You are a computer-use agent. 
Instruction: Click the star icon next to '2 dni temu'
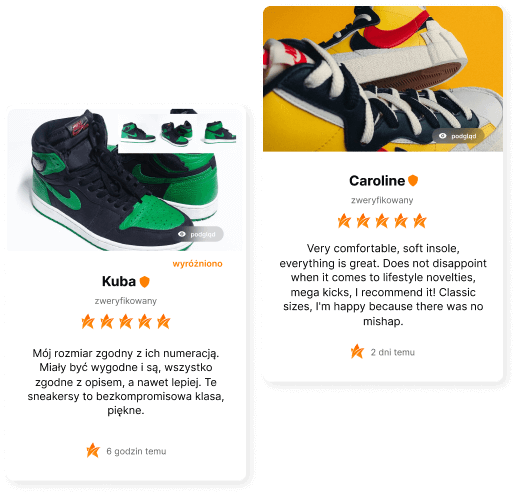[x=357, y=352]
